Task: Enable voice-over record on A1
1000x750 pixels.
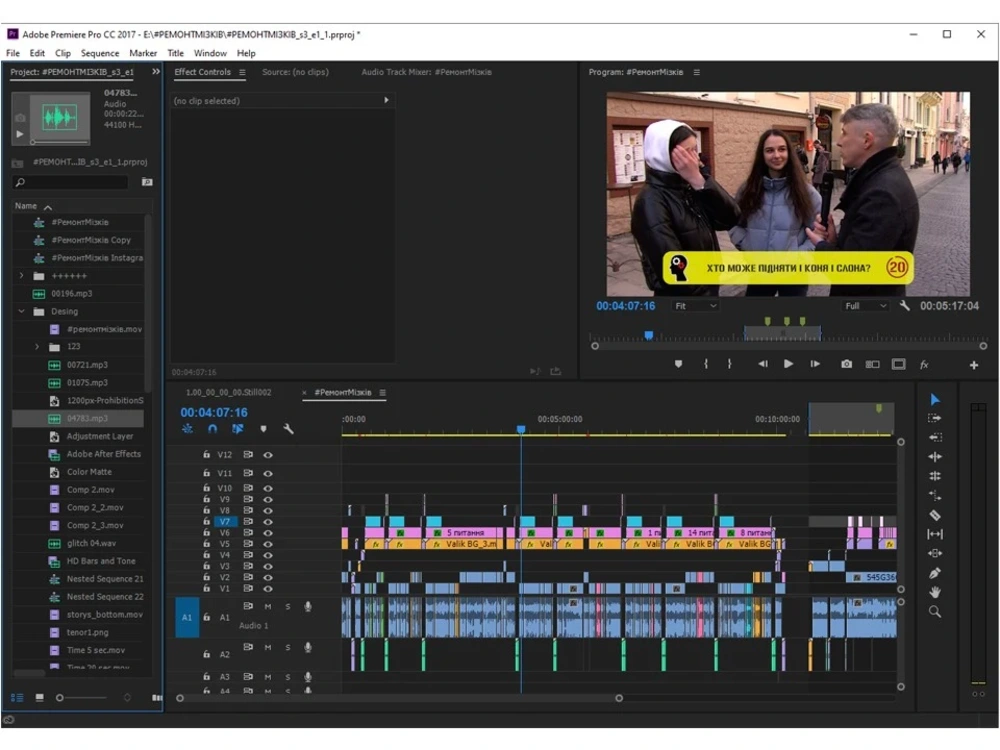Action: tap(308, 607)
